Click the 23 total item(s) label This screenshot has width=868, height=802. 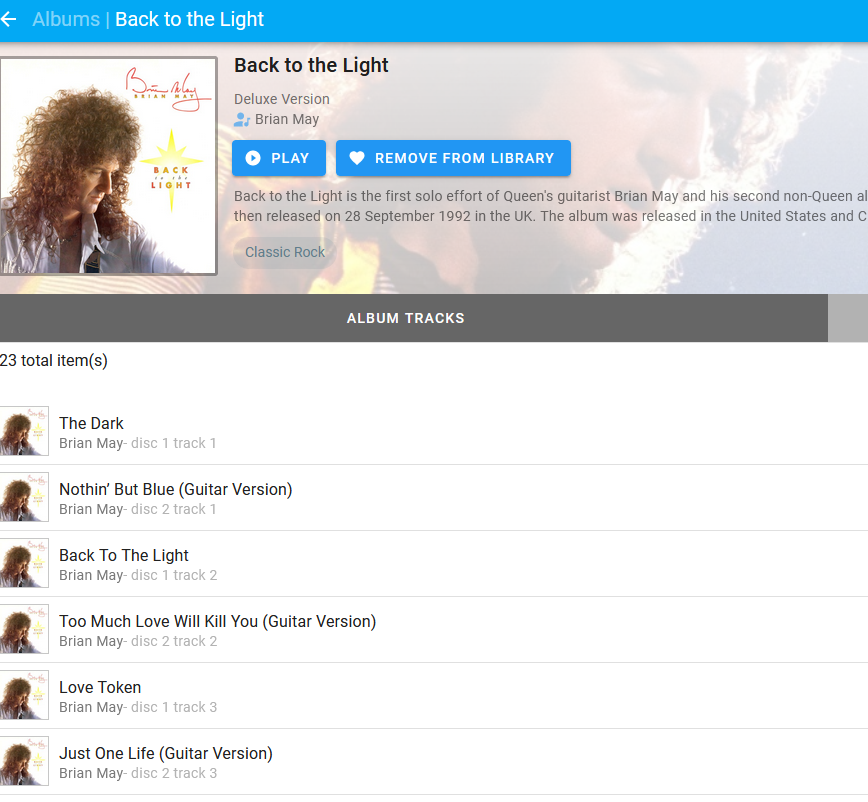(54, 360)
